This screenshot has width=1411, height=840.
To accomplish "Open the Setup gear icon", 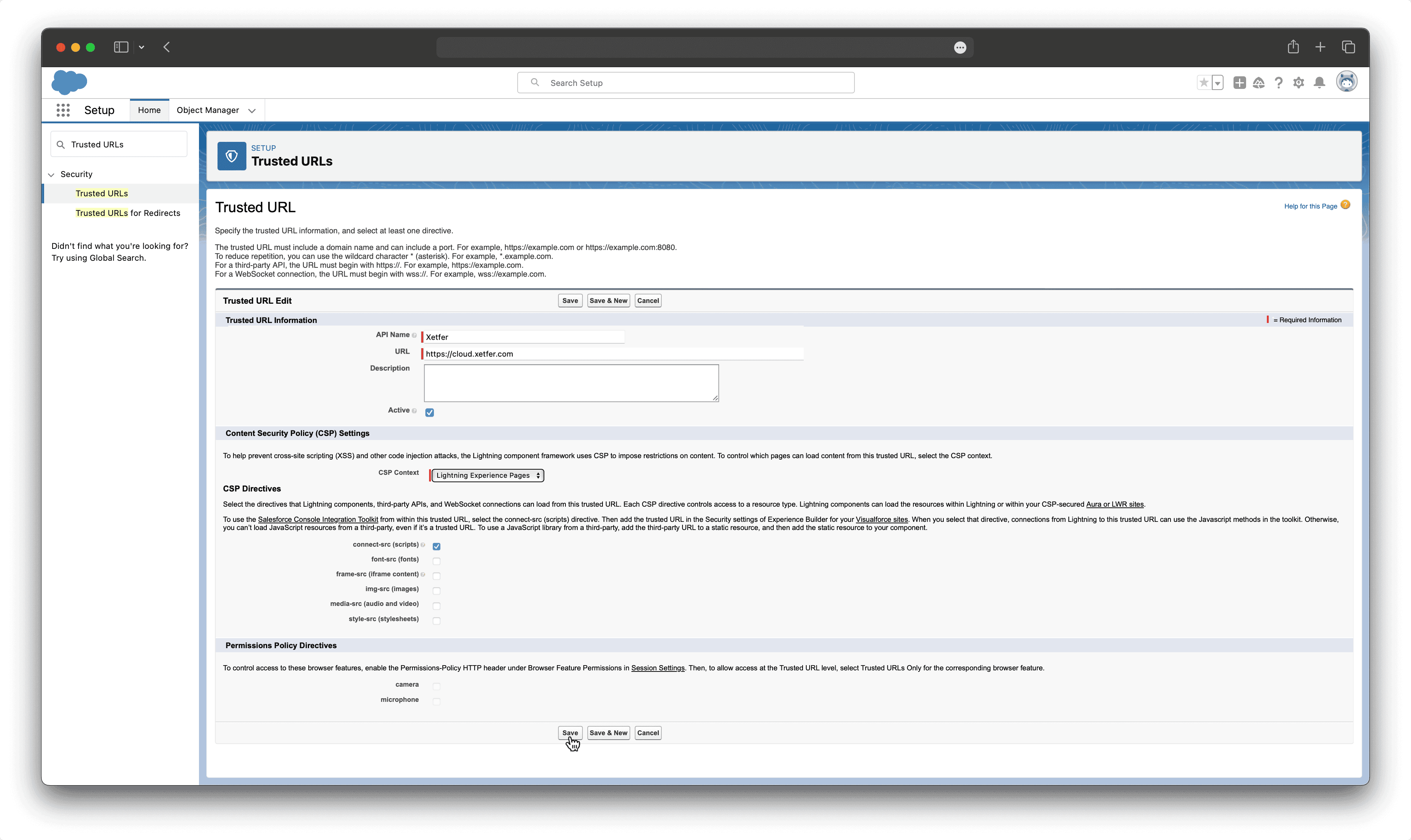I will (x=1299, y=83).
